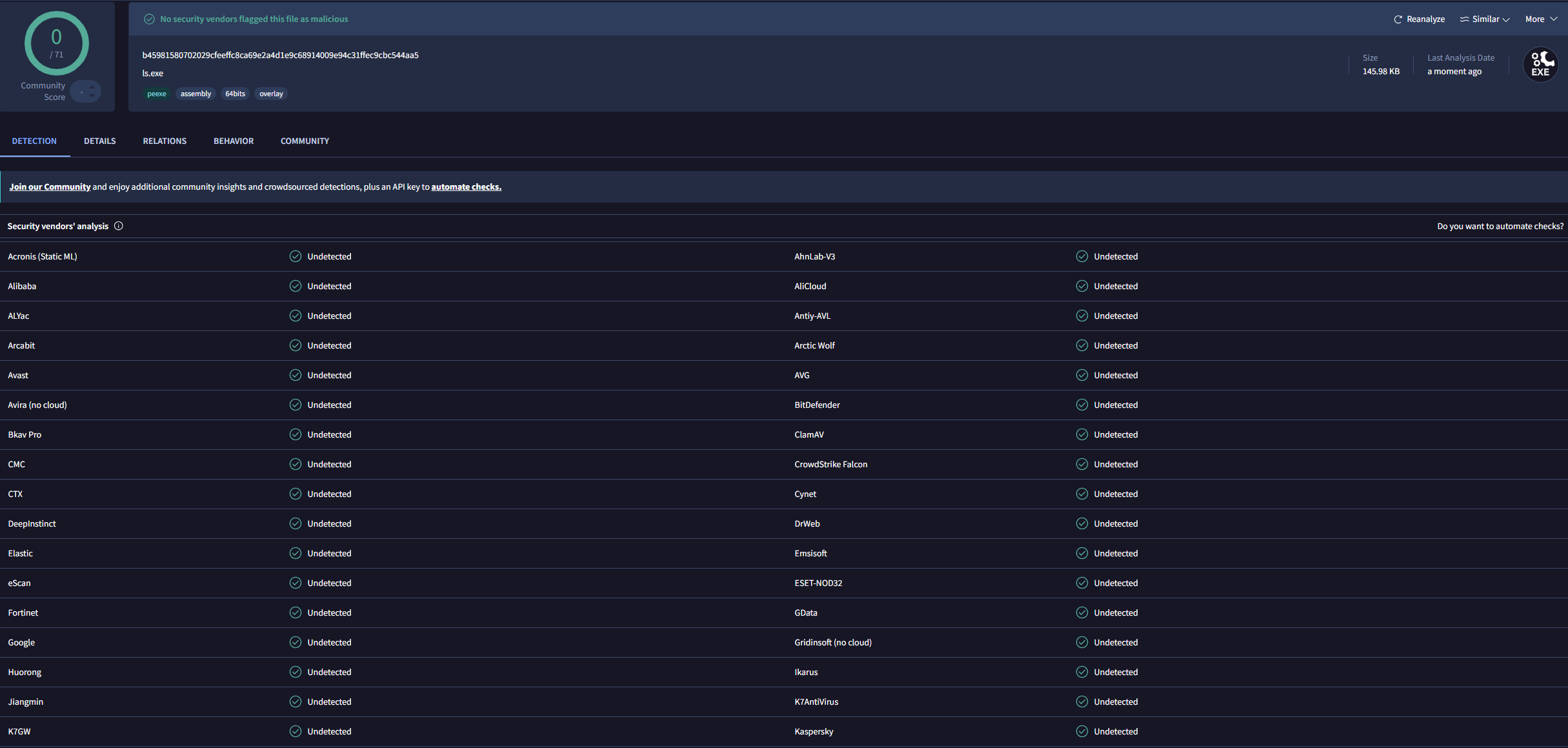Screen dimensions: 1568x748
Task: Switch to the DETAILS tab
Action: tap(100, 141)
